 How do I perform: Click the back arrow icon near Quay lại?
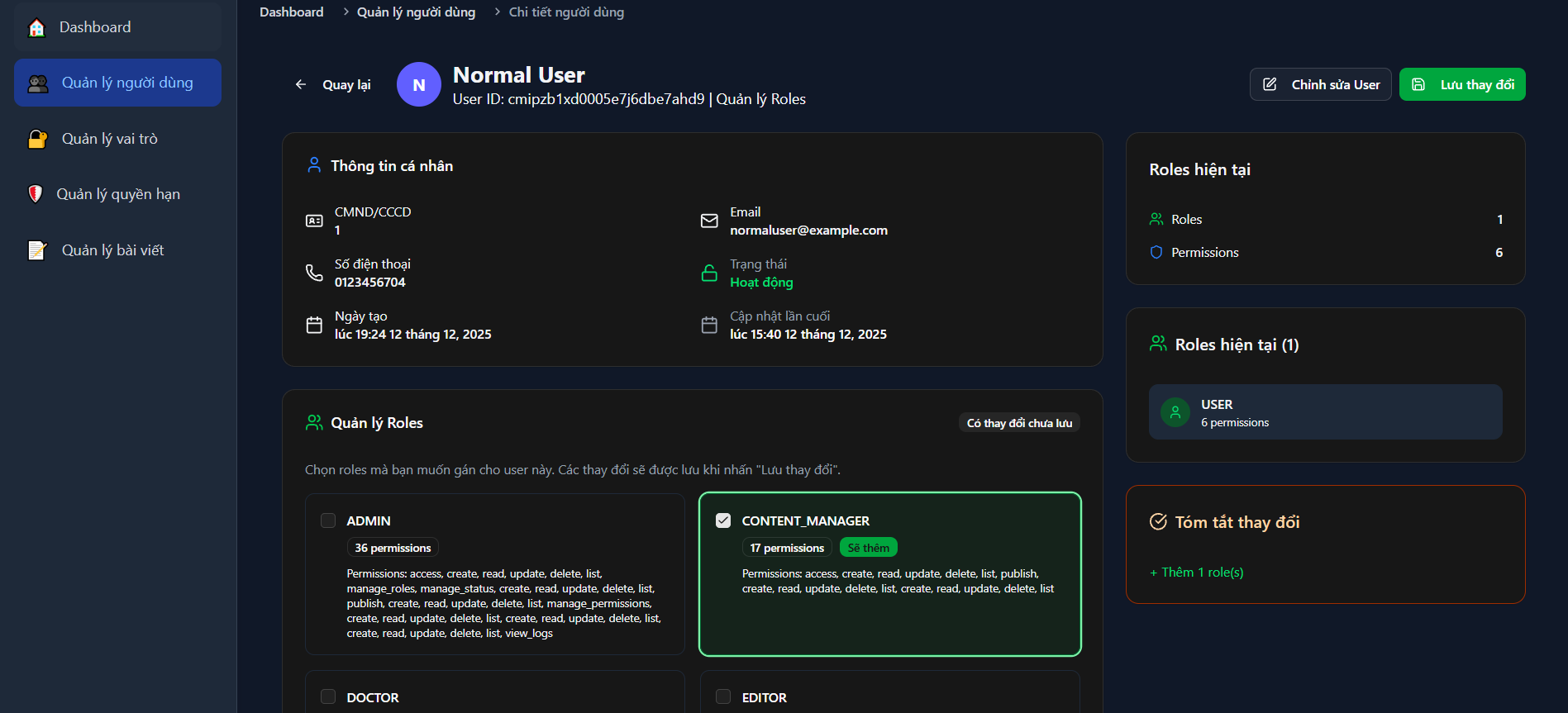301,84
